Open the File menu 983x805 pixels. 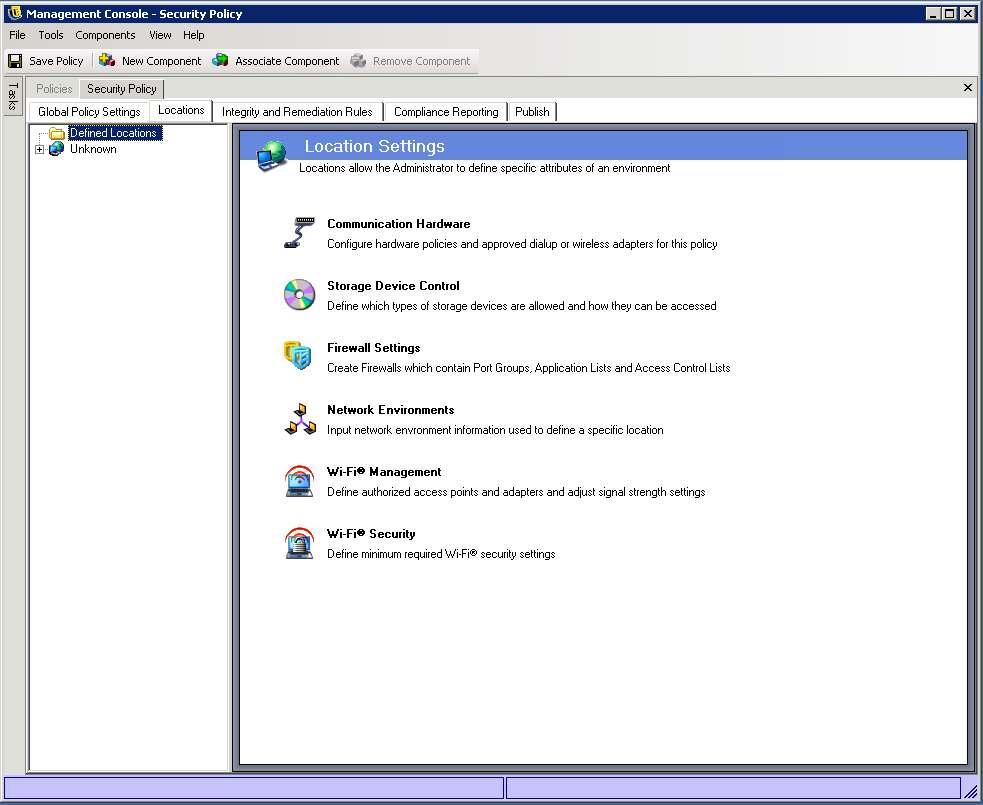point(18,35)
